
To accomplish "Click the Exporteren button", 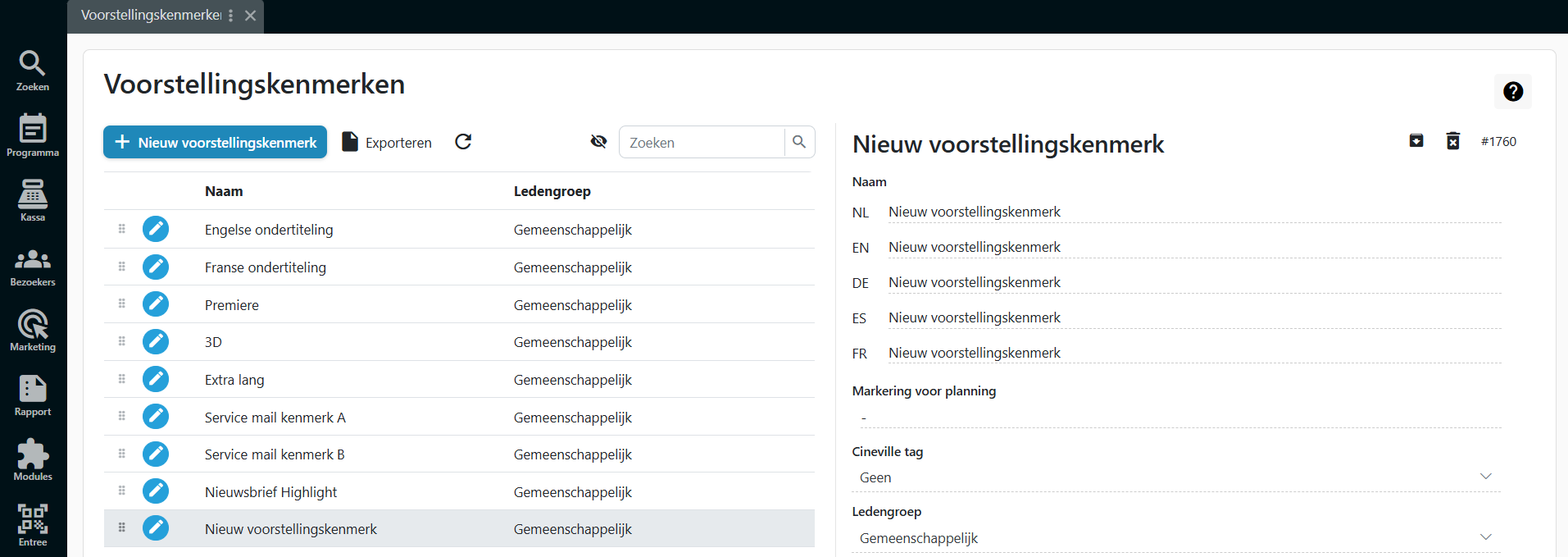I will (x=387, y=142).
